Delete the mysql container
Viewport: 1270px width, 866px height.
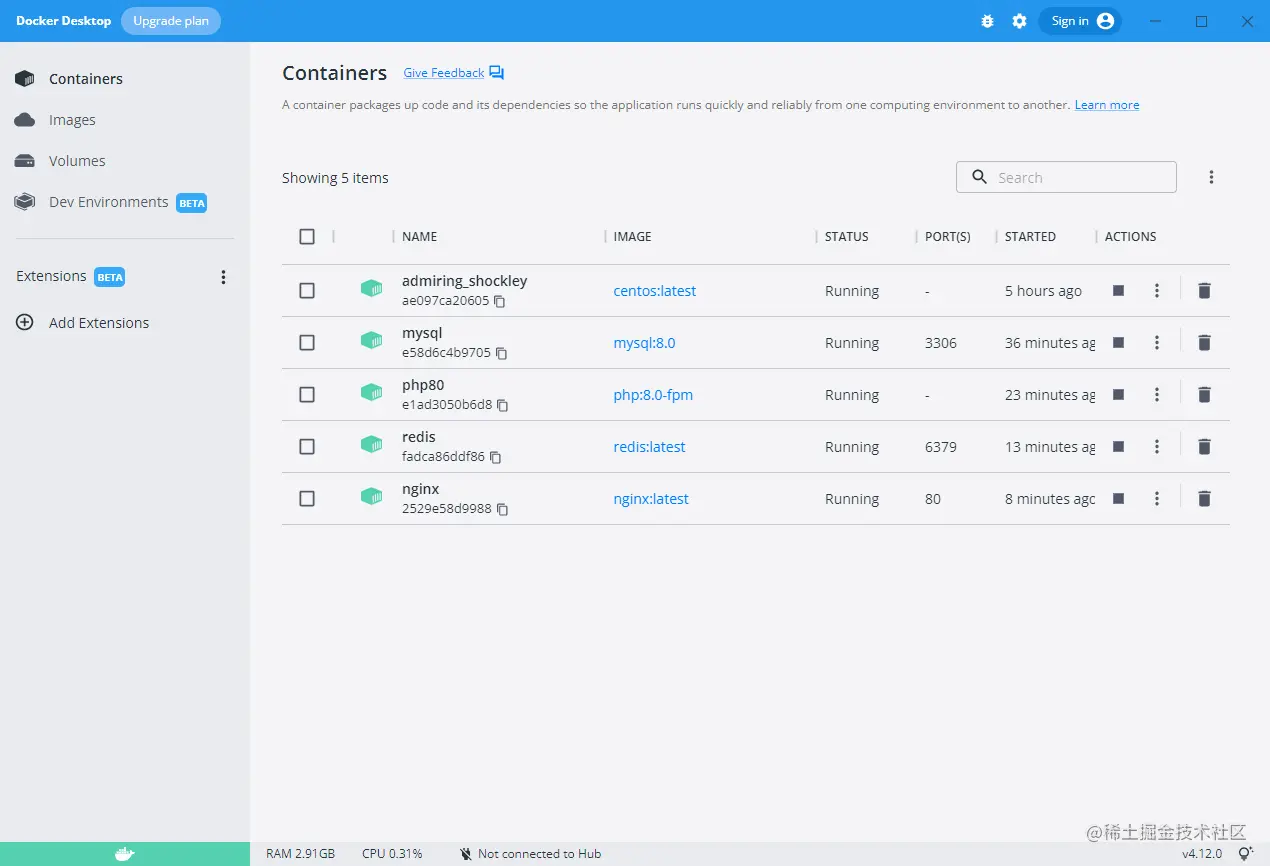[1204, 342]
